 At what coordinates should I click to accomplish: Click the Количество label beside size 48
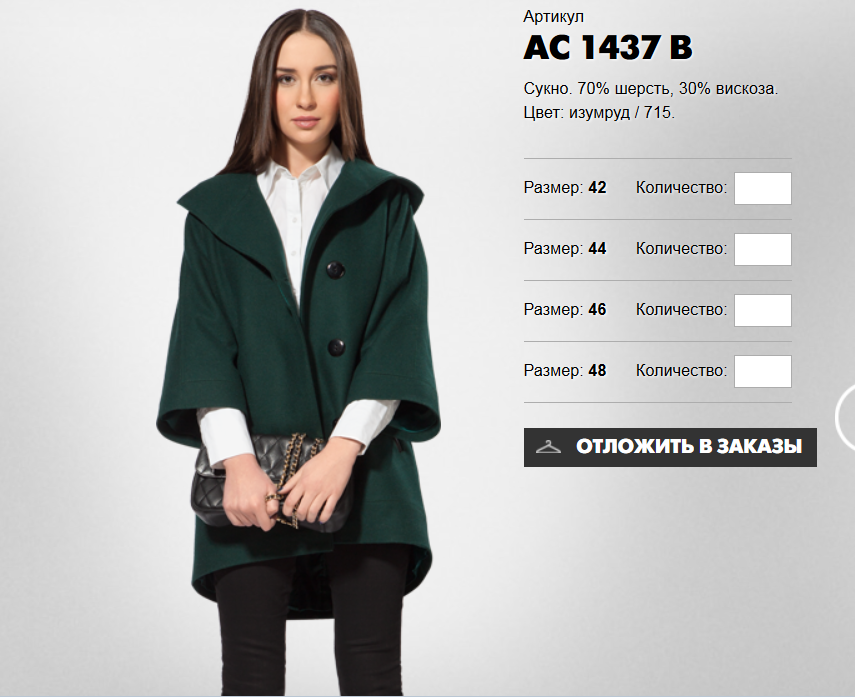[x=682, y=371]
